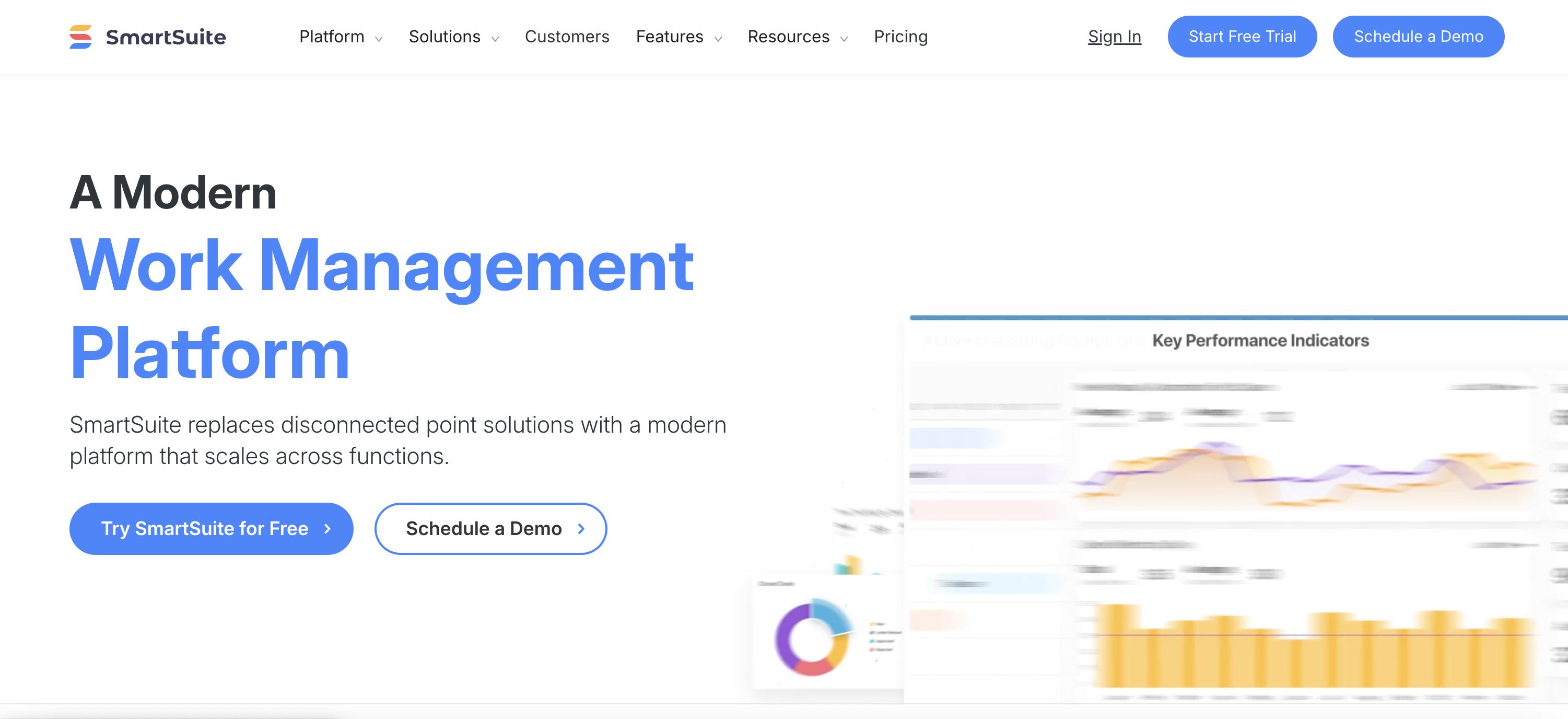Open the Sign In link

1114,37
